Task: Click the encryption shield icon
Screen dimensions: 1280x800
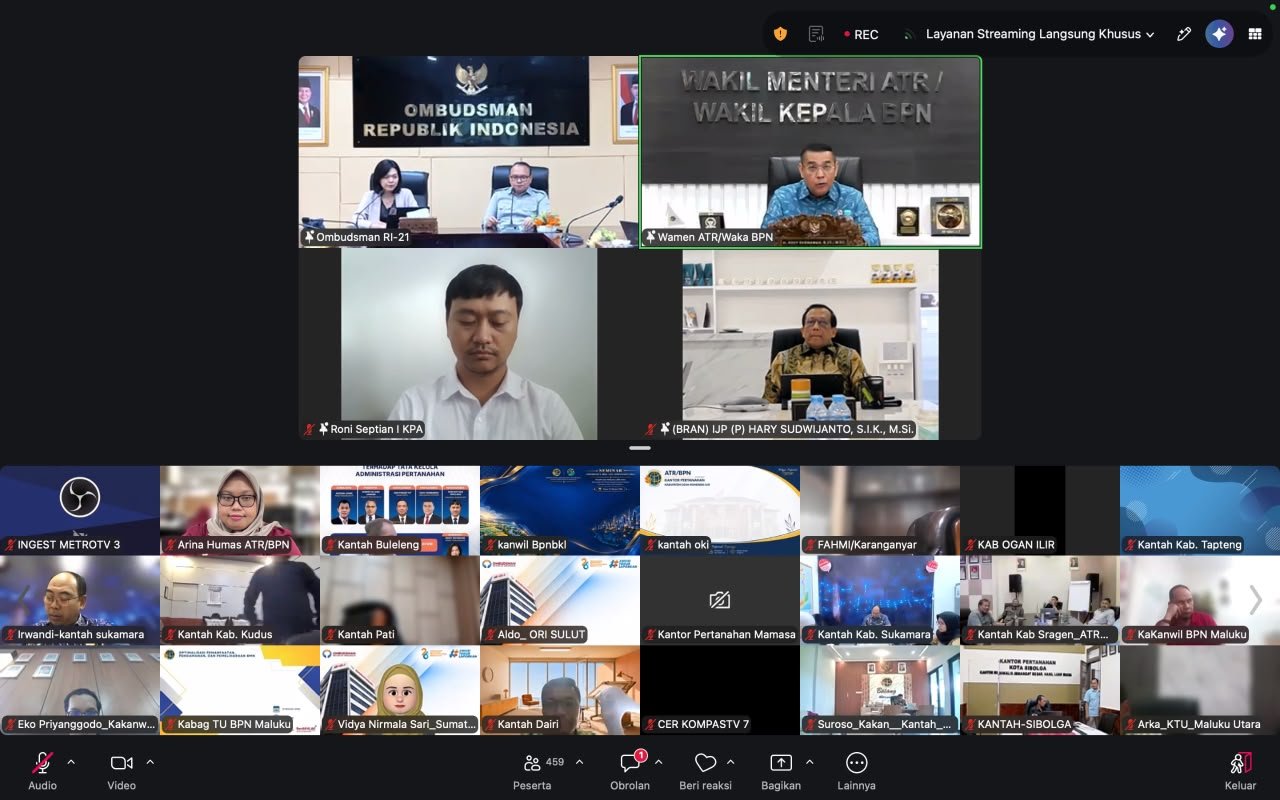Action: coord(780,34)
